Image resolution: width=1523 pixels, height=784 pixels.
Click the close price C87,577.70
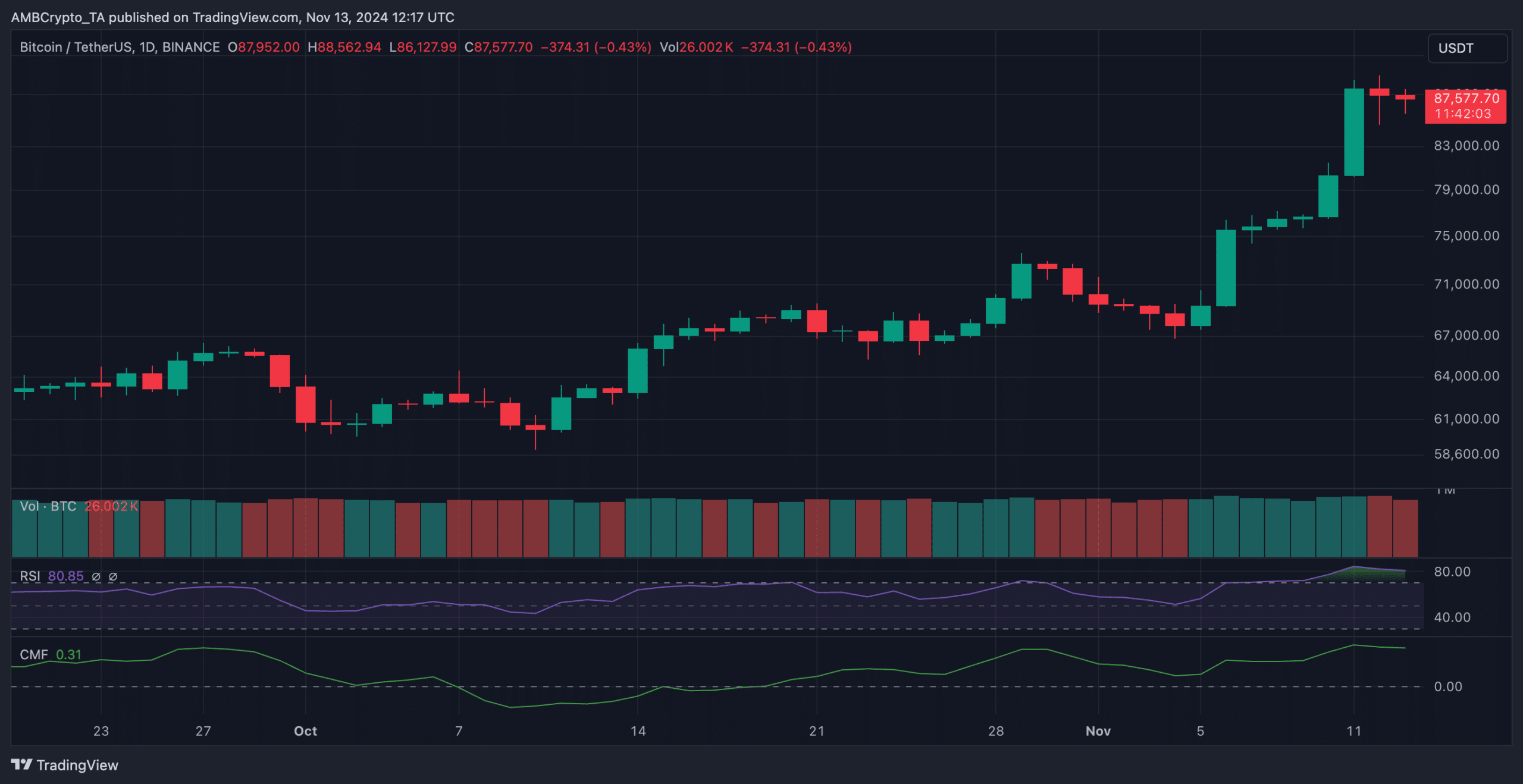click(499, 47)
